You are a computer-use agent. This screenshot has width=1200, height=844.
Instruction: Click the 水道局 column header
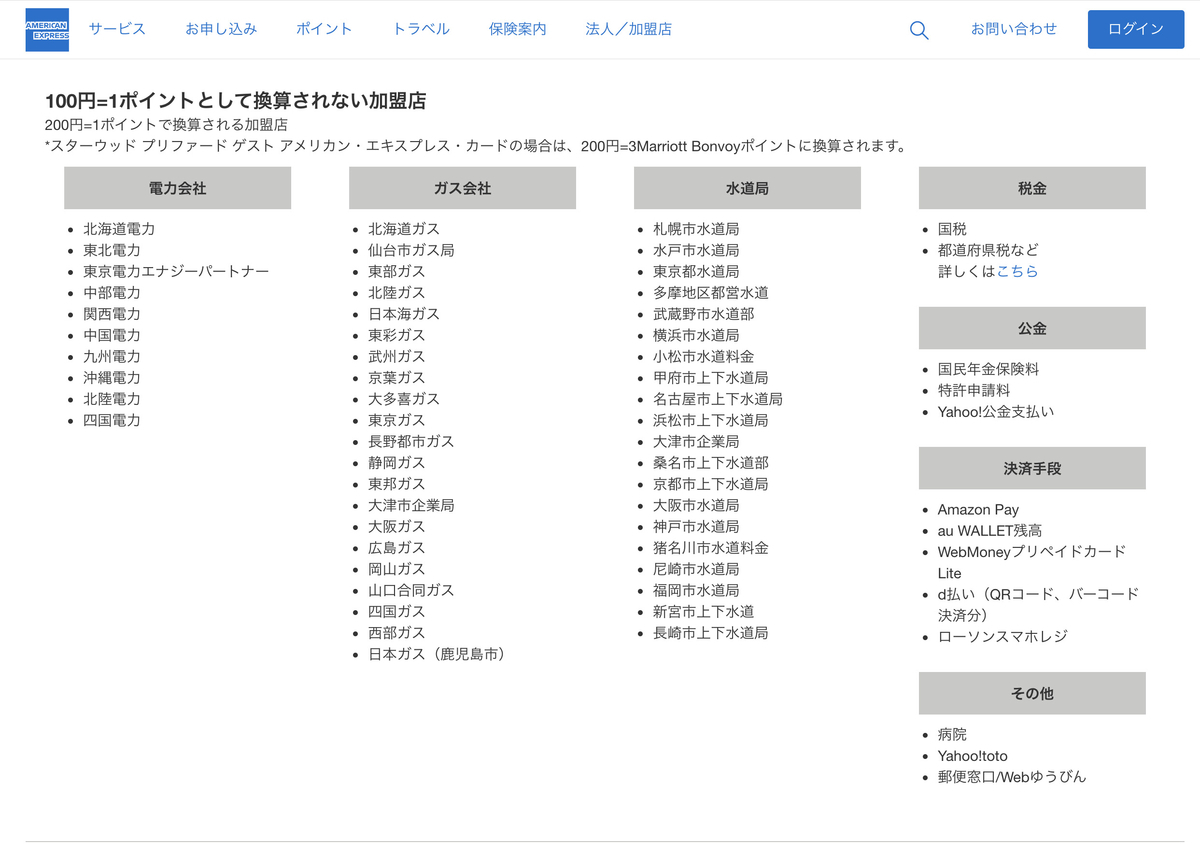tap(747, 188)
